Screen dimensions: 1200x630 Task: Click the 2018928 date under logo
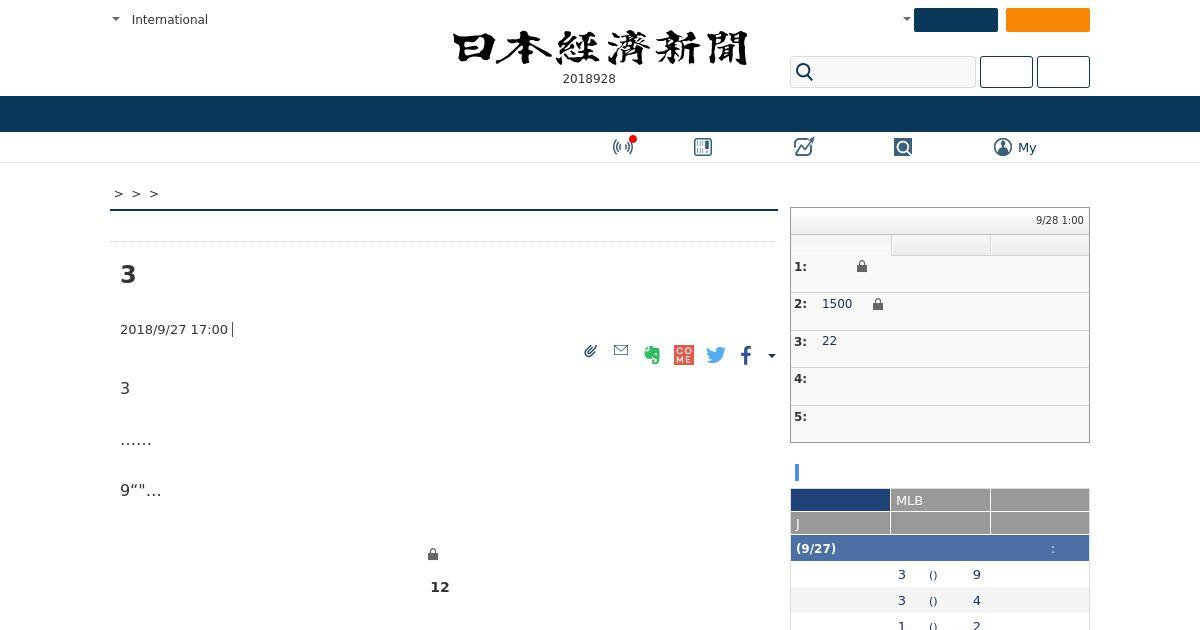pos(589,79)
